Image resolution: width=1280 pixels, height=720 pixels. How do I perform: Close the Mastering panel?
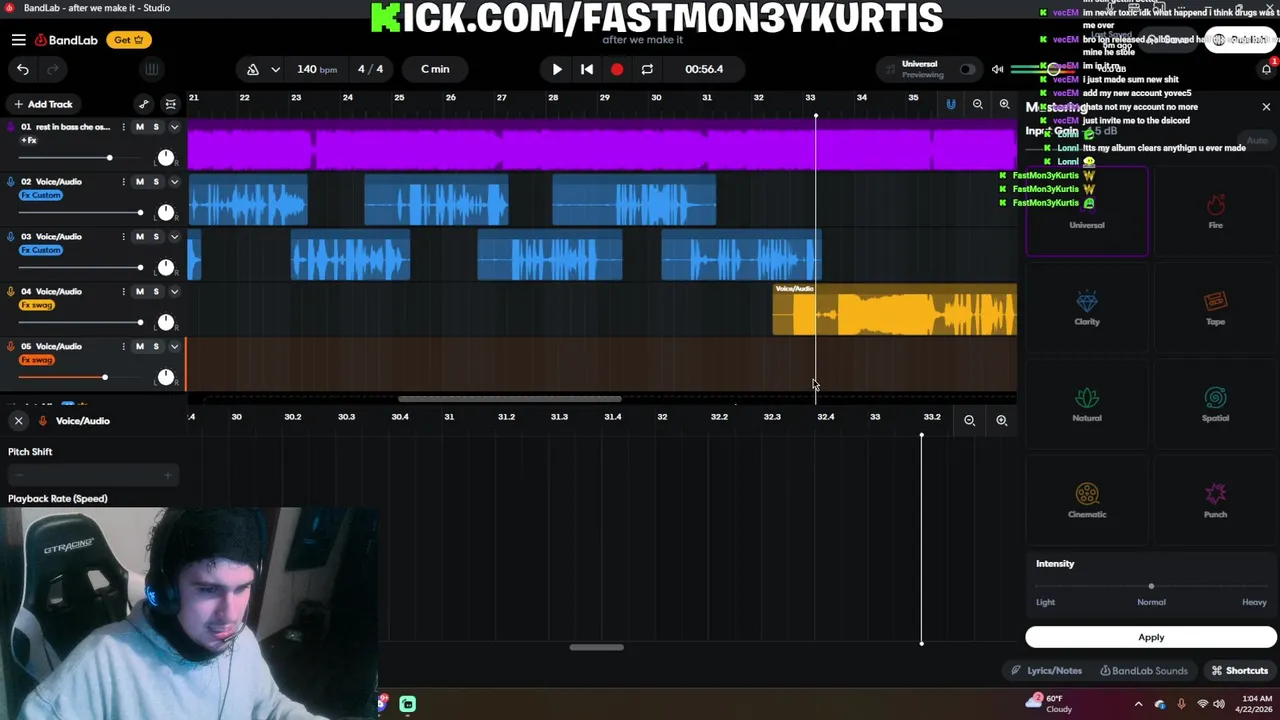(1266, 107)
